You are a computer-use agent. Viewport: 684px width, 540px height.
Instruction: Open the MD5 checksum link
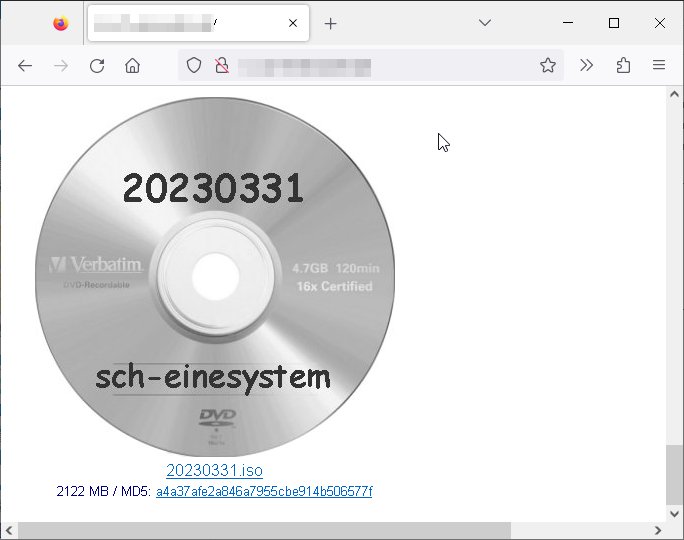click(x=264, y=492)
